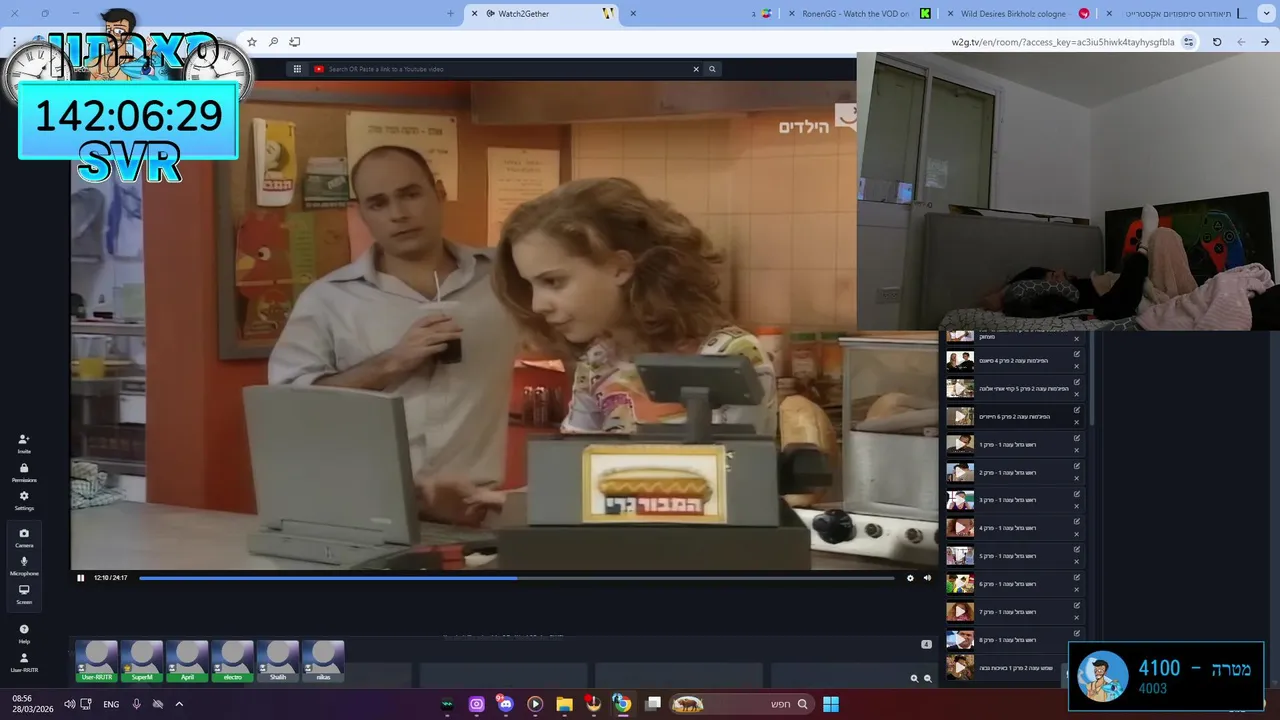Select the electro participant tile
Screen dimensions: 1280x720
pyautogui.click(x=233, y=662)
